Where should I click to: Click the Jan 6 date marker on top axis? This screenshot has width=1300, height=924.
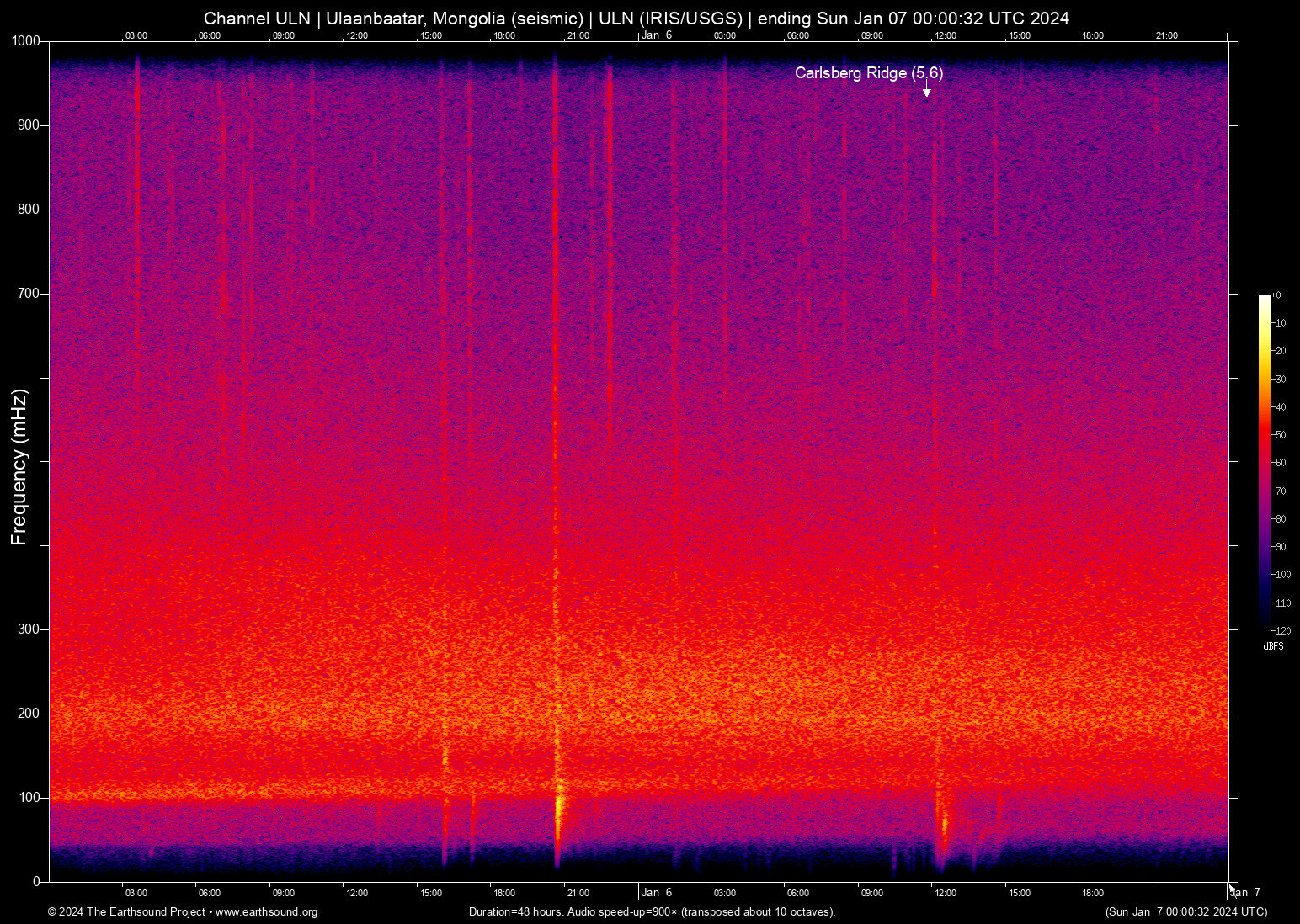click(656, 36)
